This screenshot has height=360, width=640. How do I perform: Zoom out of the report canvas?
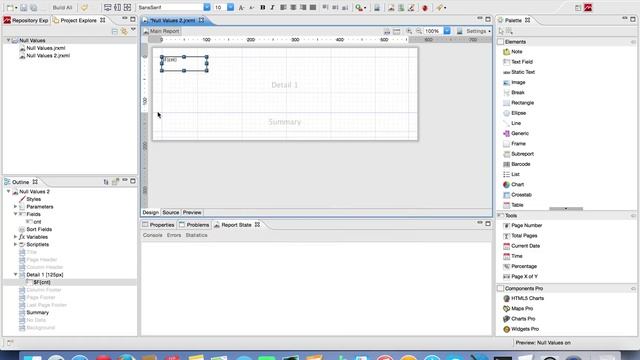[418, 31]
